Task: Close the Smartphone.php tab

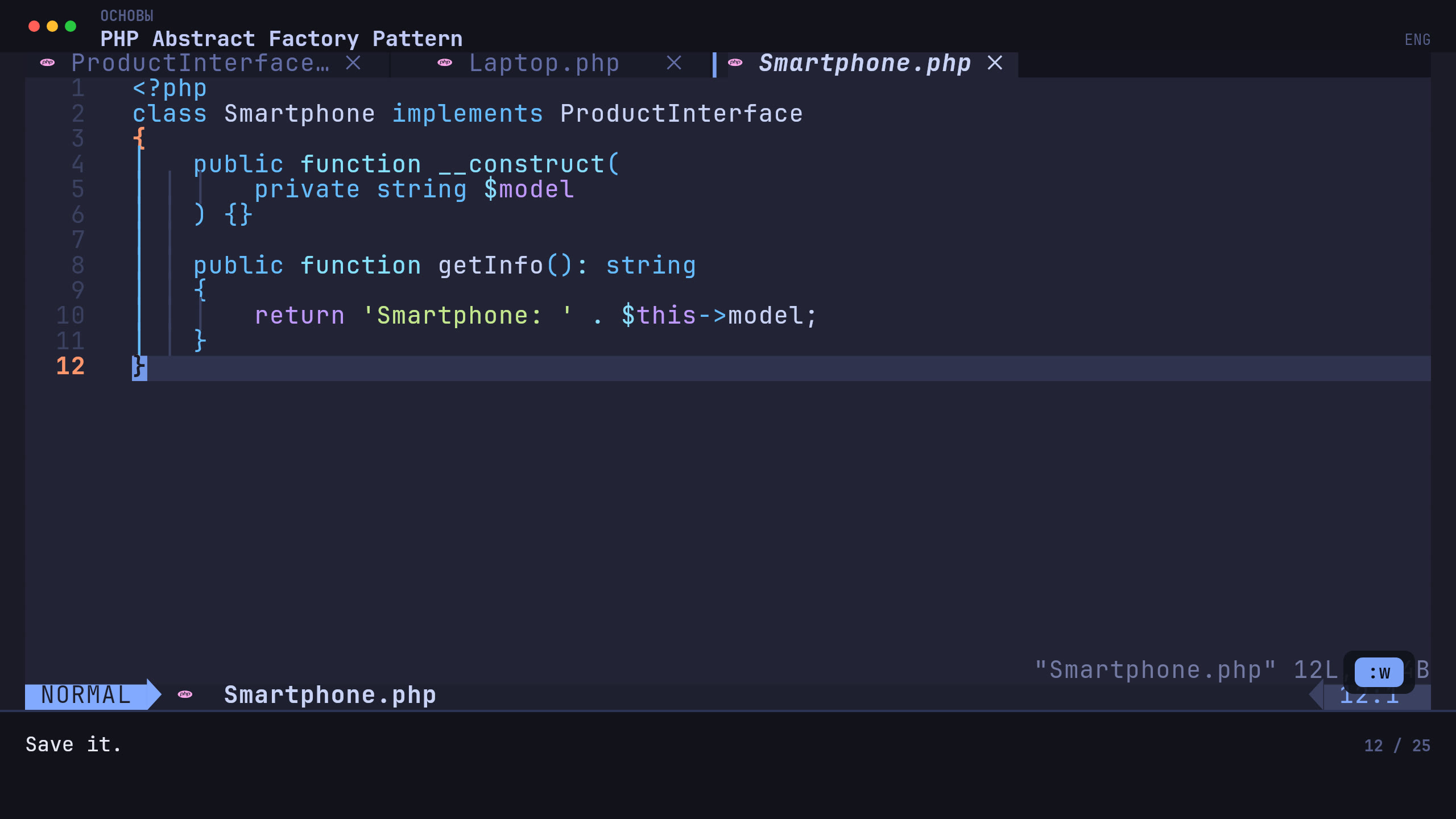Action: [995, 63]
